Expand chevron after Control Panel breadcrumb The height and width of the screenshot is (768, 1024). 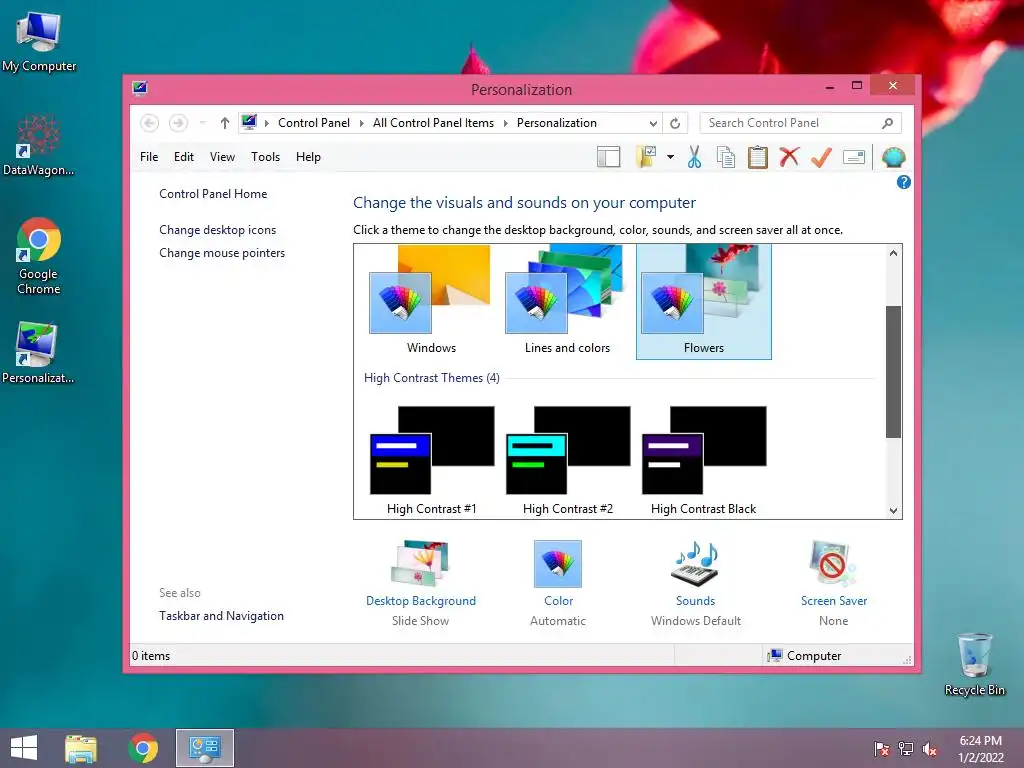pos(361,123)
